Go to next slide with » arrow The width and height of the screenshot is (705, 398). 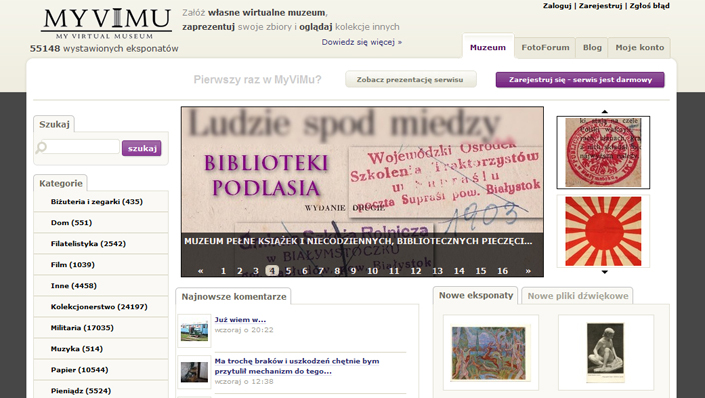(x=528, y=271)
